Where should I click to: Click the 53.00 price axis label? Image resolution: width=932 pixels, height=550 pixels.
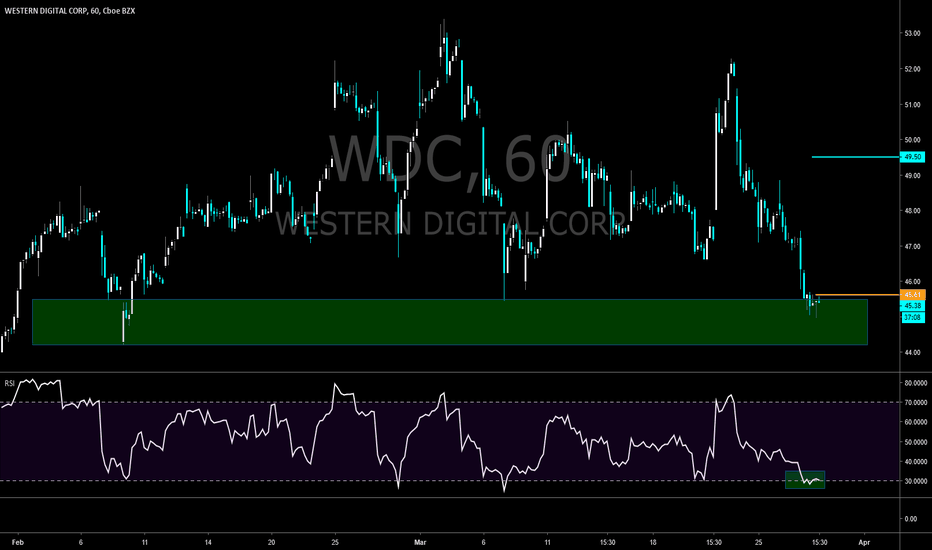[912, 33]
